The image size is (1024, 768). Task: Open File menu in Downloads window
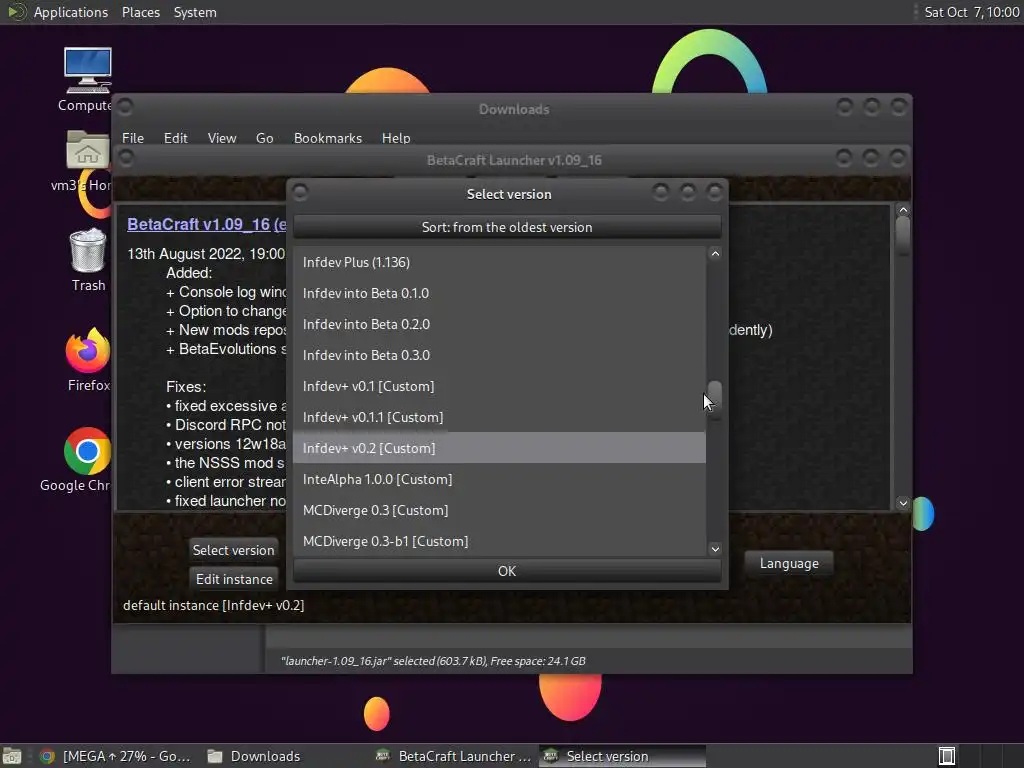click(x=133, y=138)
